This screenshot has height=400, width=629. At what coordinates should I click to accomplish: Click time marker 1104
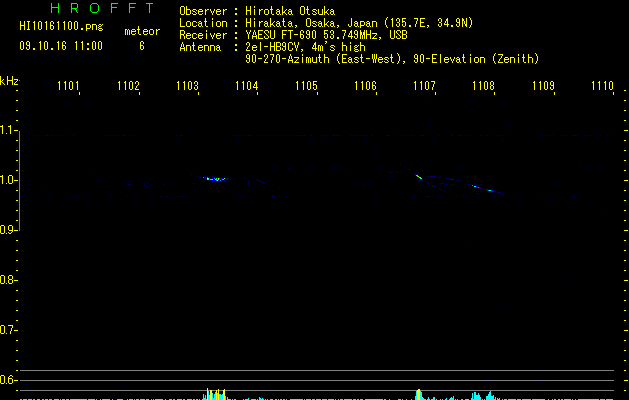click(x=246, y=85)
